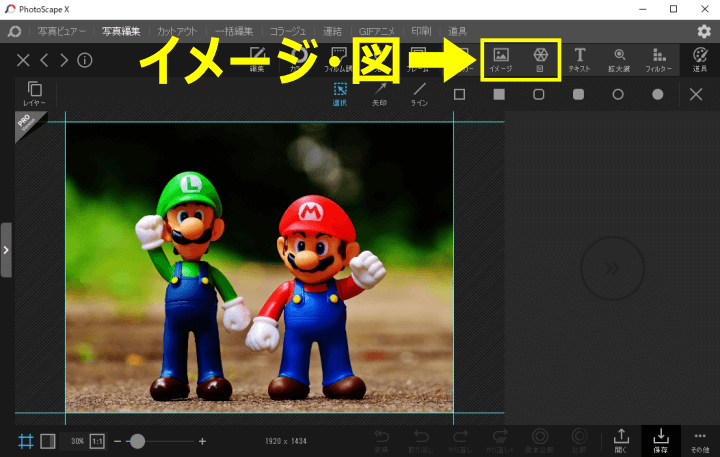Switch to the 連結 tab

coord(332,31)
